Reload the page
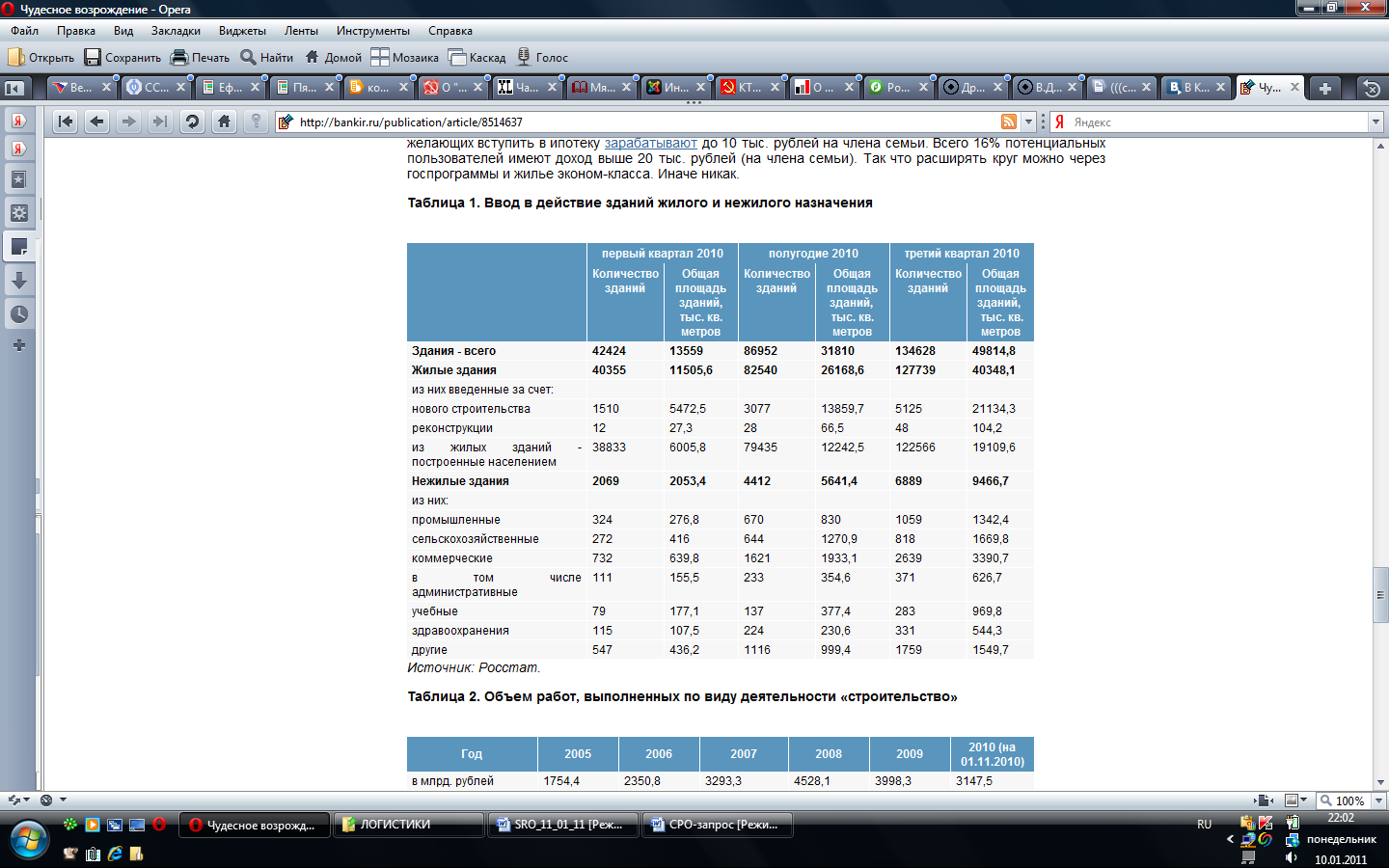1389x868 pixels. click(x=192, y=122)
